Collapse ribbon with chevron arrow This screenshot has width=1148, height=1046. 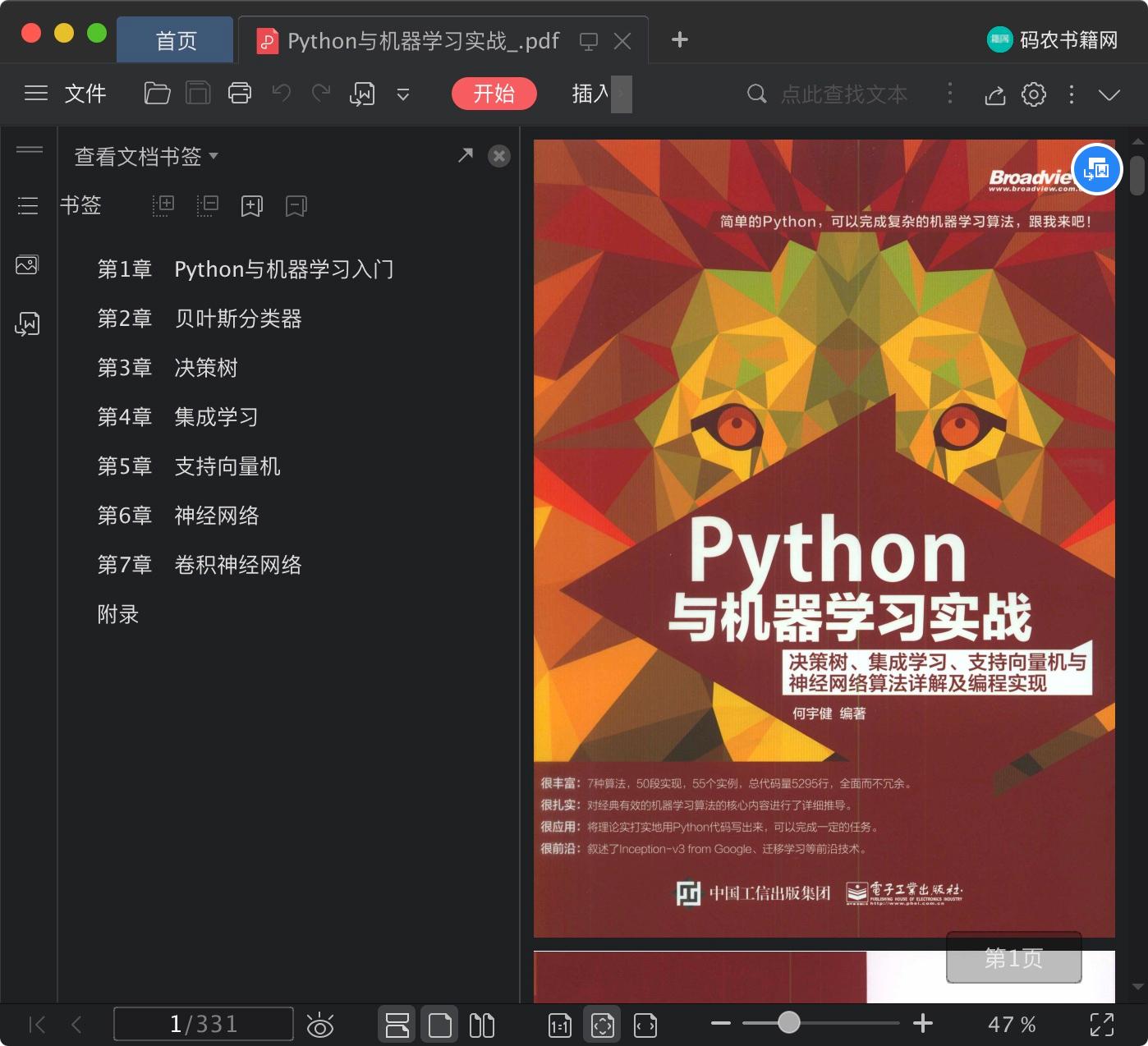click(1109, 95)
